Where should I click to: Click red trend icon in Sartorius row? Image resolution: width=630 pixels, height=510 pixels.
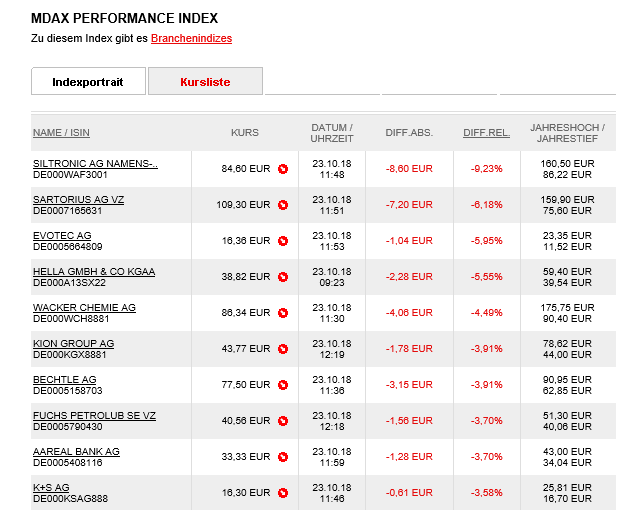coord(283,205)
